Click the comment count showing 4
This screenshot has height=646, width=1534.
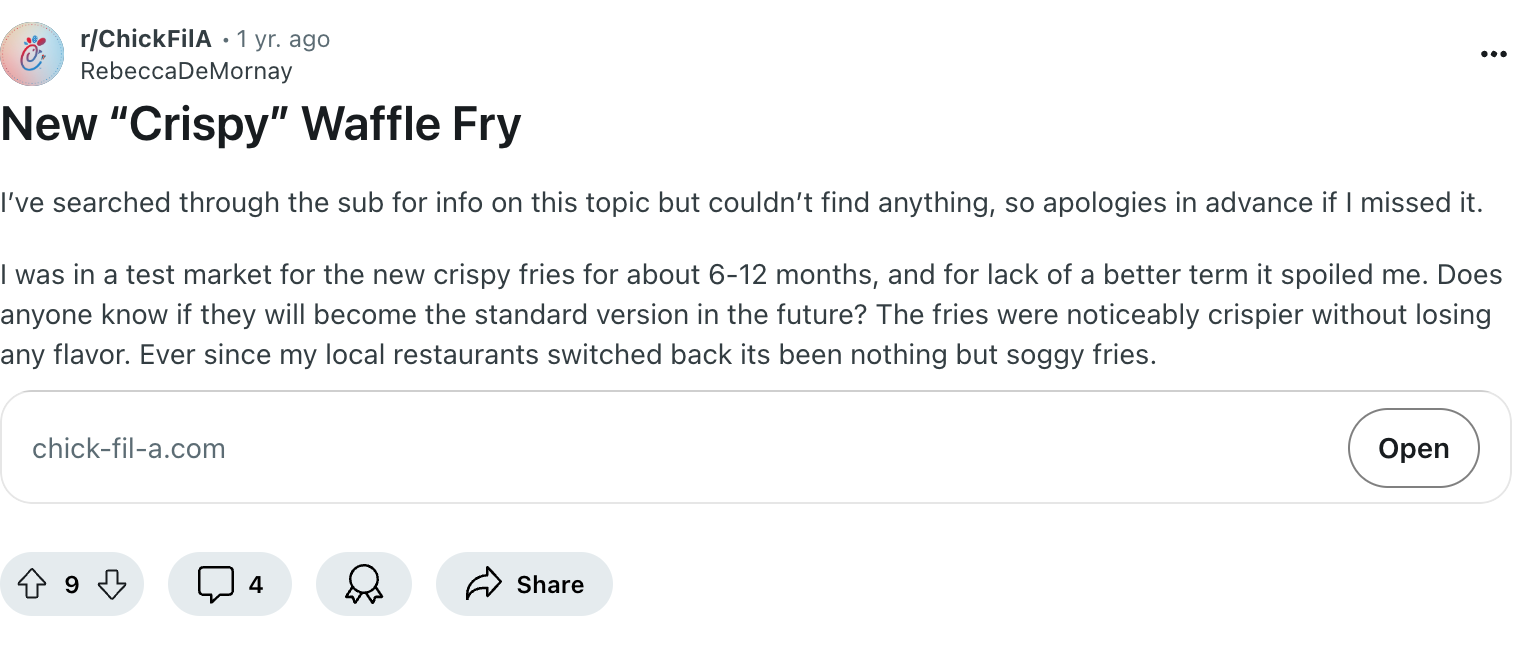pyautogui.click(x=256, y=584)
